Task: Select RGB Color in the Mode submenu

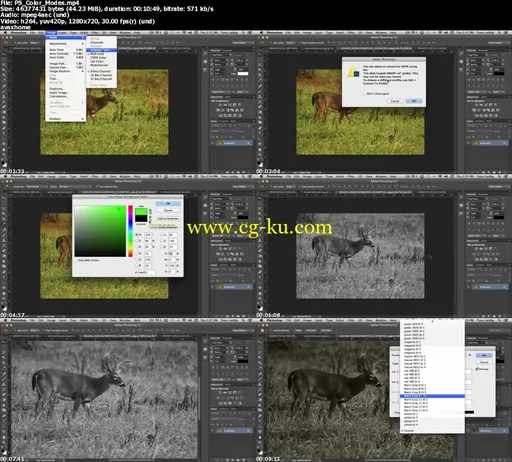Action: point(101,54)
